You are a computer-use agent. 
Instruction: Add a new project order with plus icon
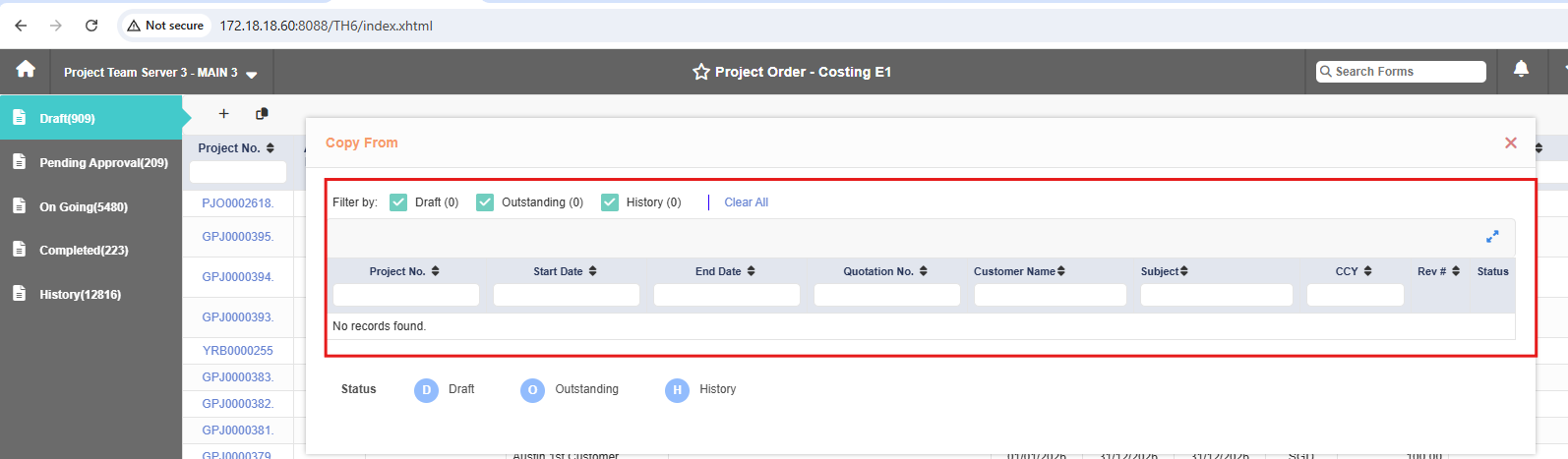click(x=223, y=114)
